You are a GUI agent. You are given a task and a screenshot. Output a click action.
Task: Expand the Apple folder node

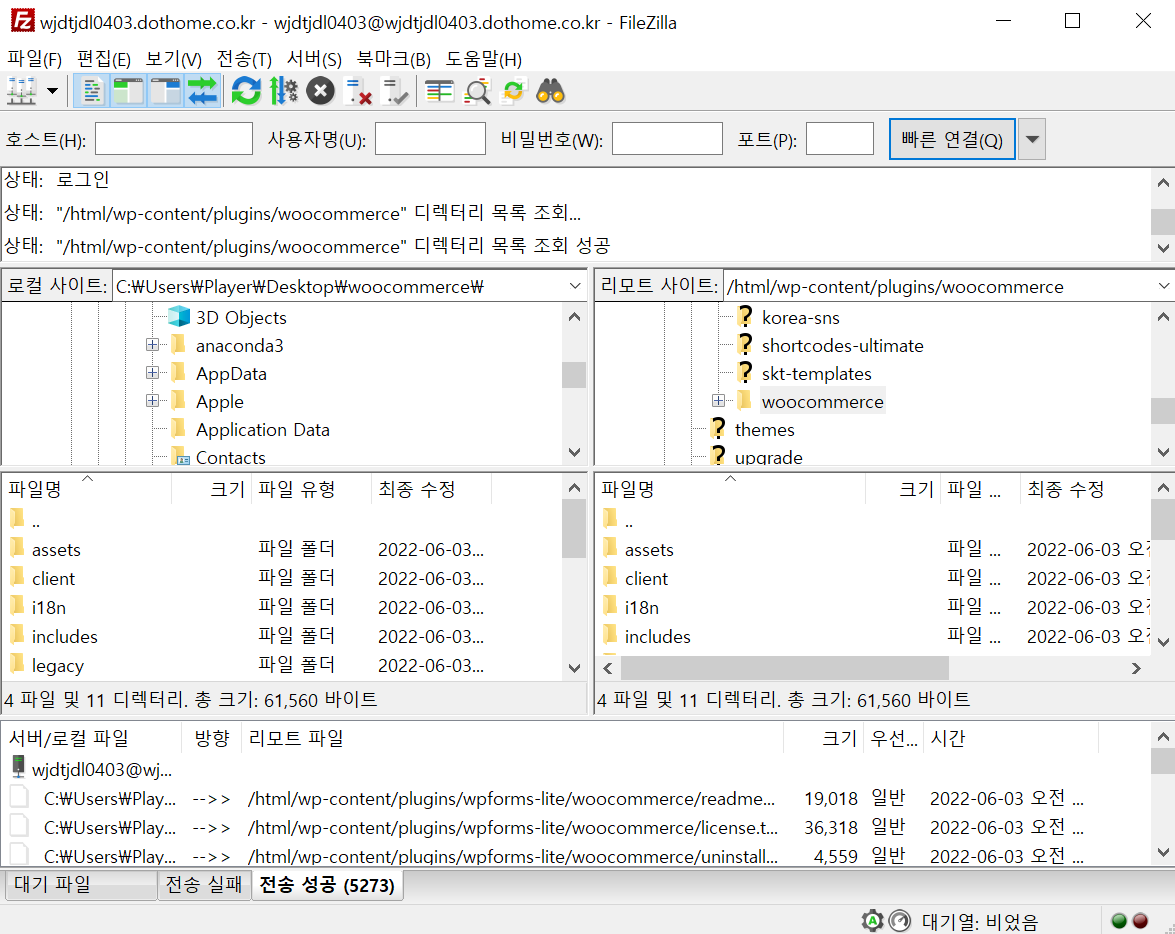152,400
